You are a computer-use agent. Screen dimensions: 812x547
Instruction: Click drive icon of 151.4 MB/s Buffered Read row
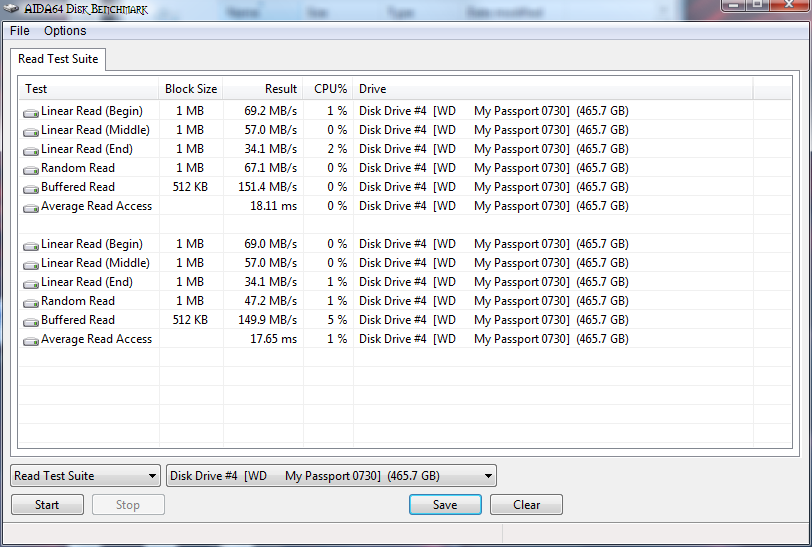[x=31, y=189]
